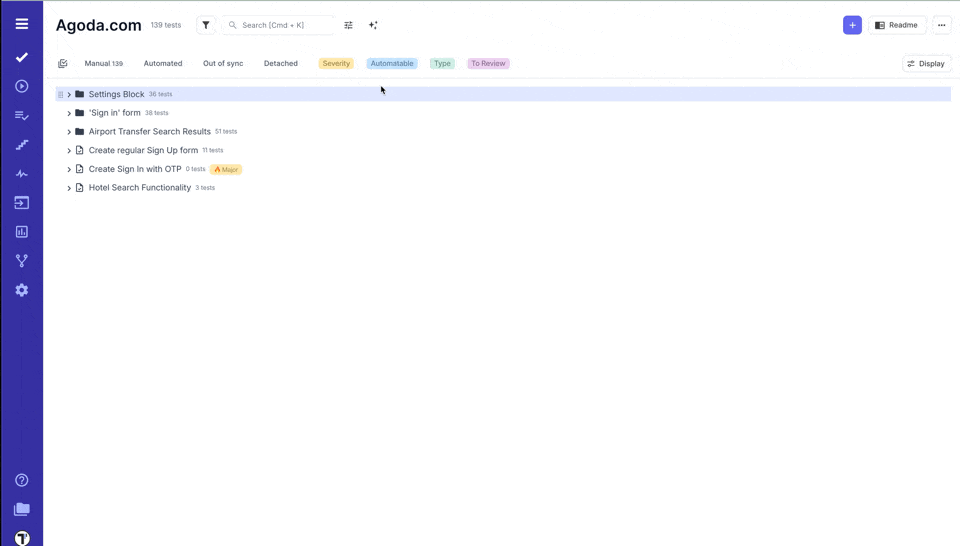The width and height of the screenshot is (960, 546).
Task: Click 'Sign in' form folder icon
Action: tap(80, 113)
